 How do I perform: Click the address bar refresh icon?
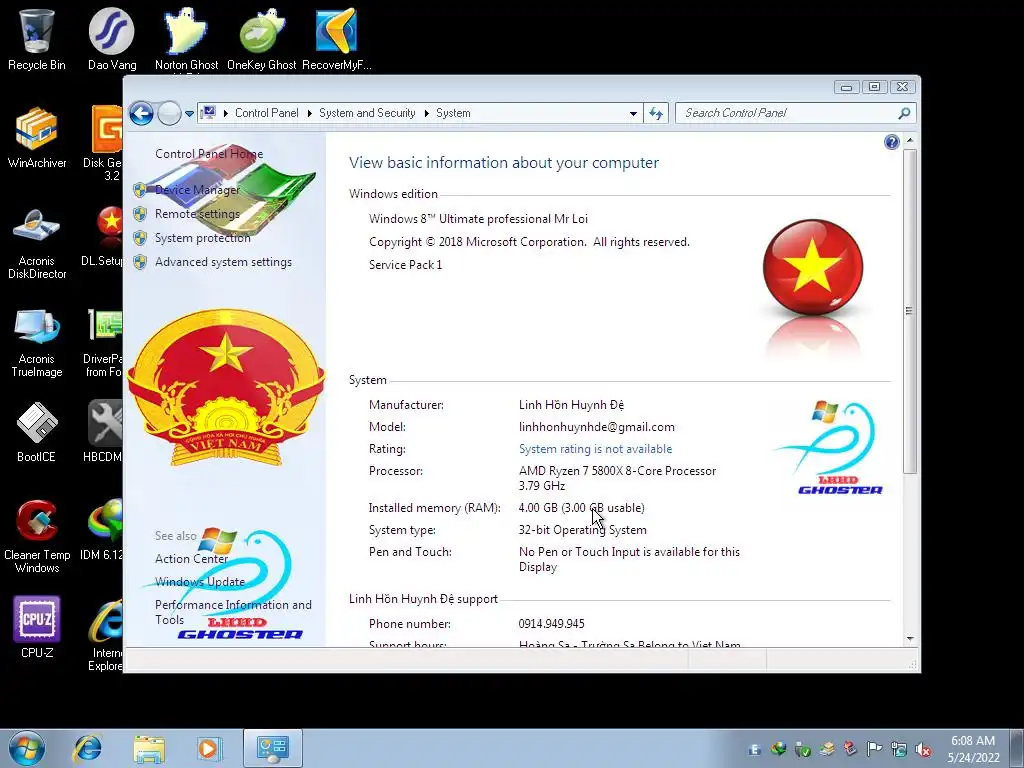[x=656, y=113]
